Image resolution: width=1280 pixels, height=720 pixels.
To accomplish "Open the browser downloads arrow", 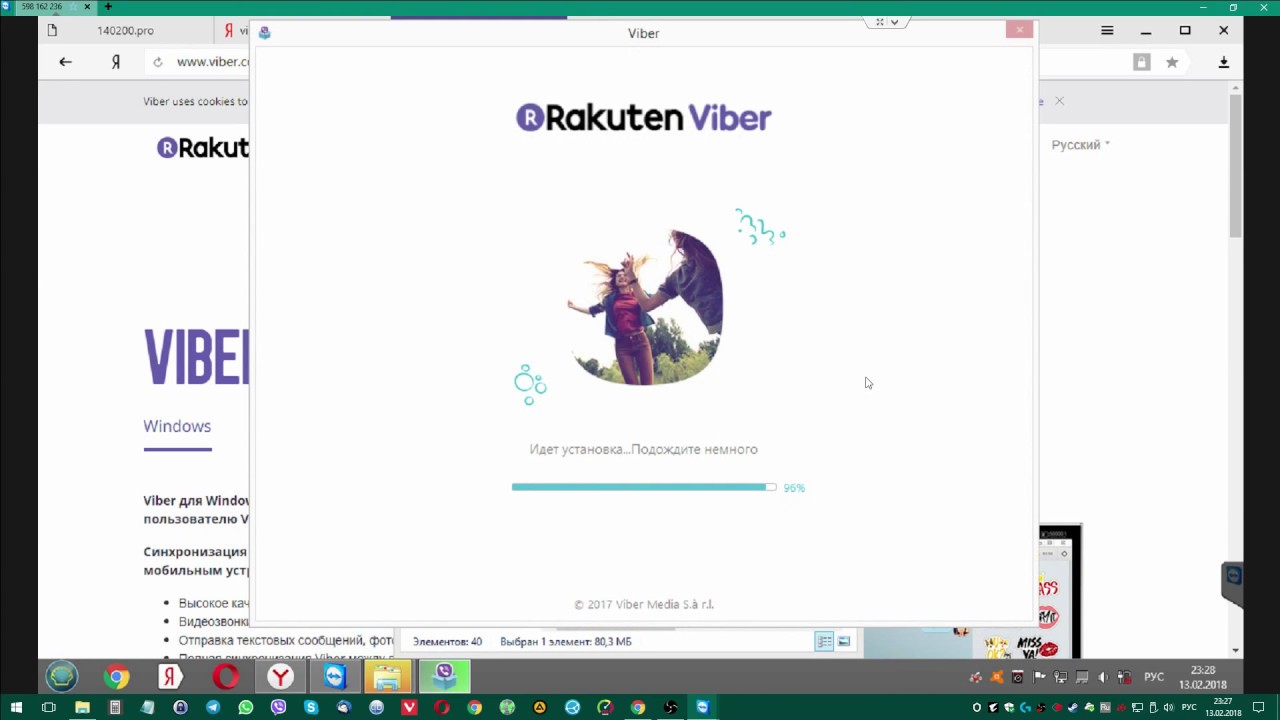I will pyautogui.click(x=1223, y=62).
